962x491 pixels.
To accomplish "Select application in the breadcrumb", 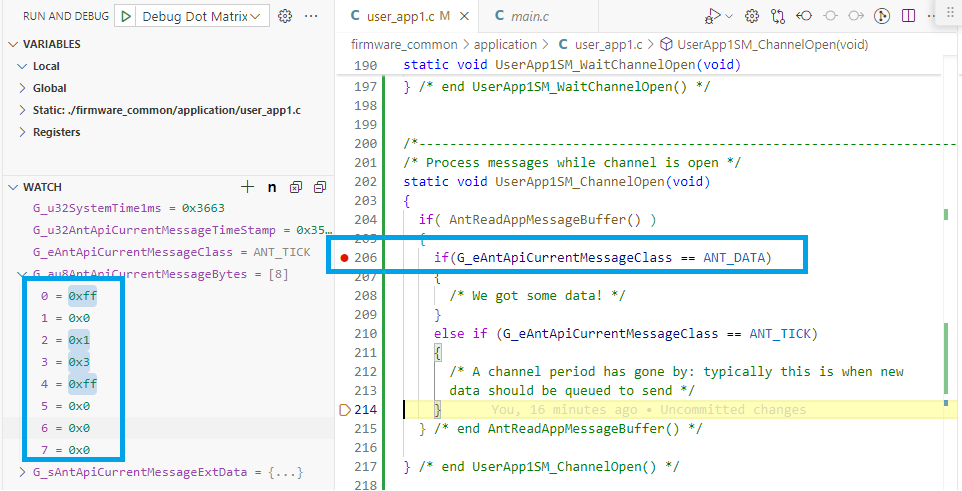I will [505, 44].
